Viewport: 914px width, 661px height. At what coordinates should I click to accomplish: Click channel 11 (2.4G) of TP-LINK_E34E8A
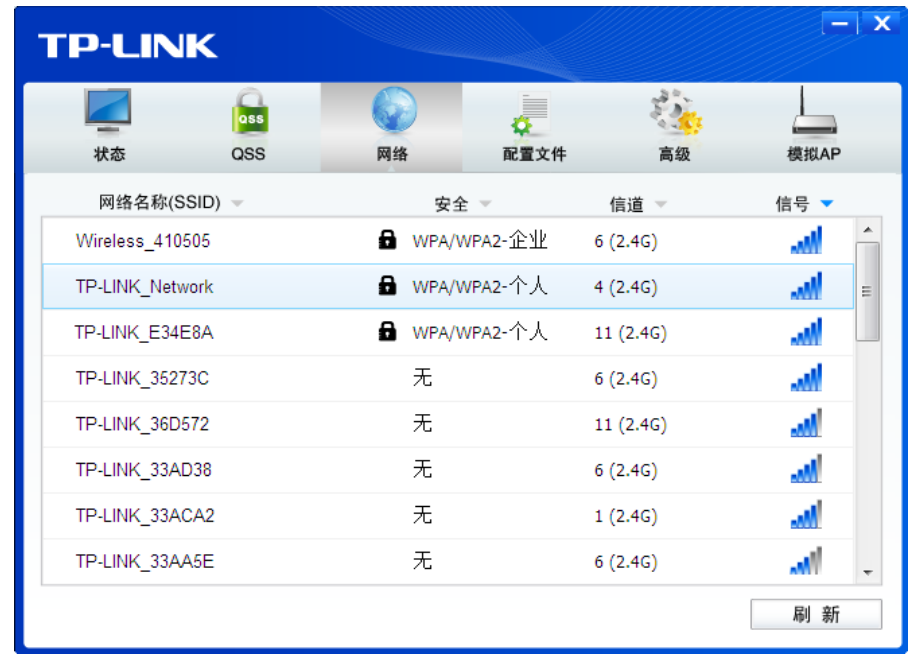[630, 333]
